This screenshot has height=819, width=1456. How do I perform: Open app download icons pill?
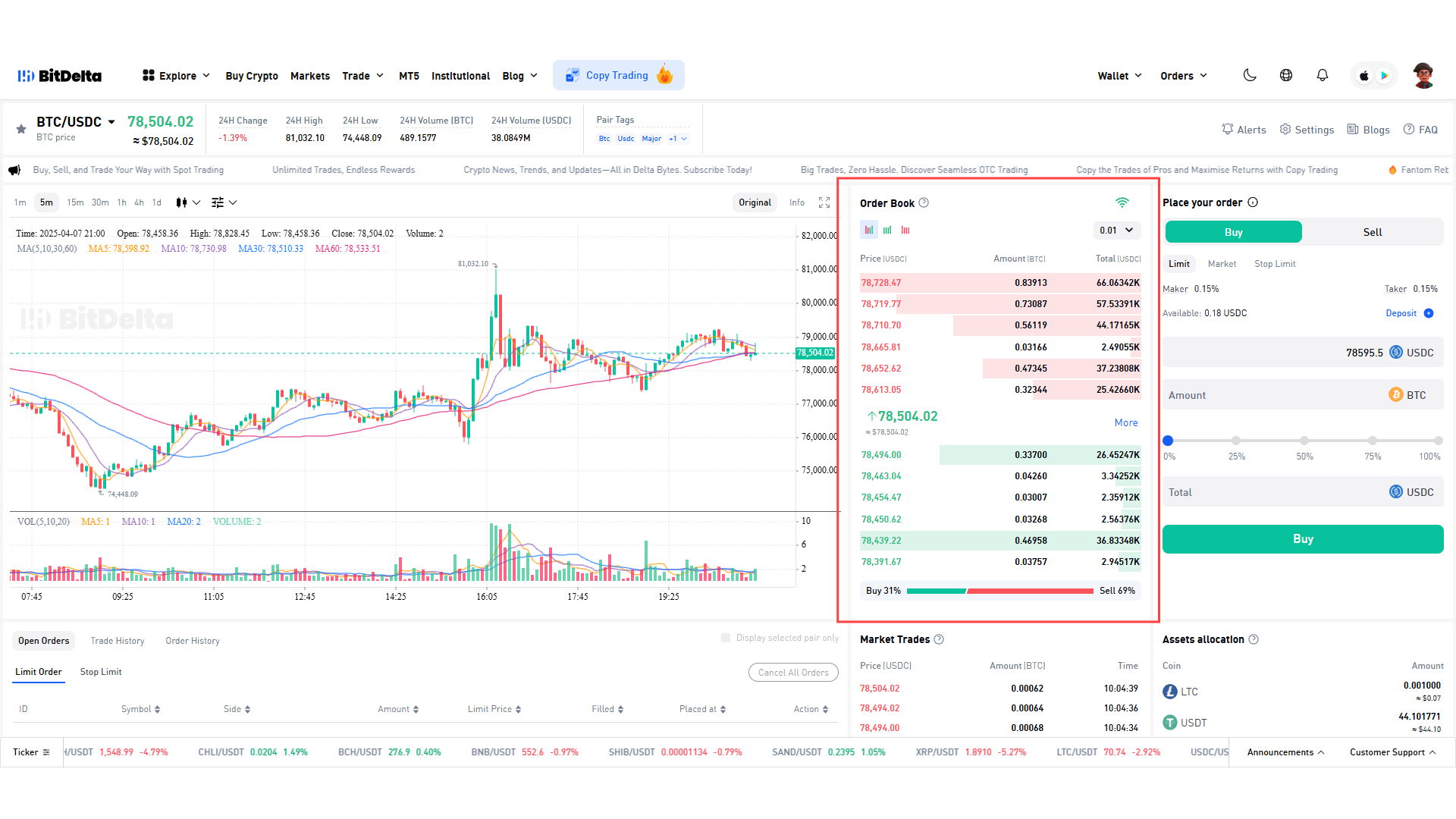[1374, 75]
